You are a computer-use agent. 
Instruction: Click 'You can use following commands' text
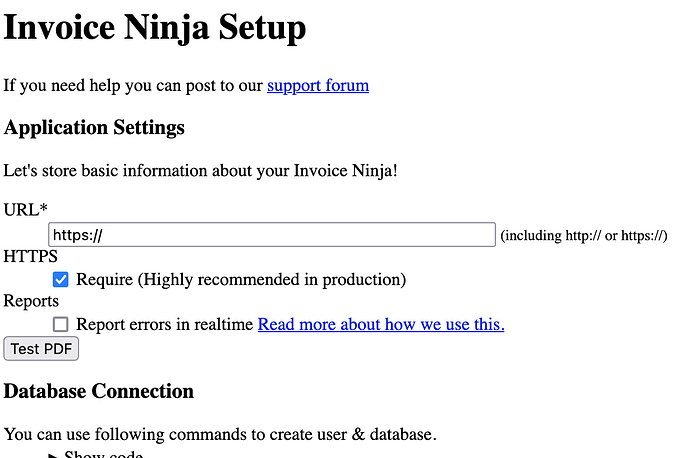220,434
